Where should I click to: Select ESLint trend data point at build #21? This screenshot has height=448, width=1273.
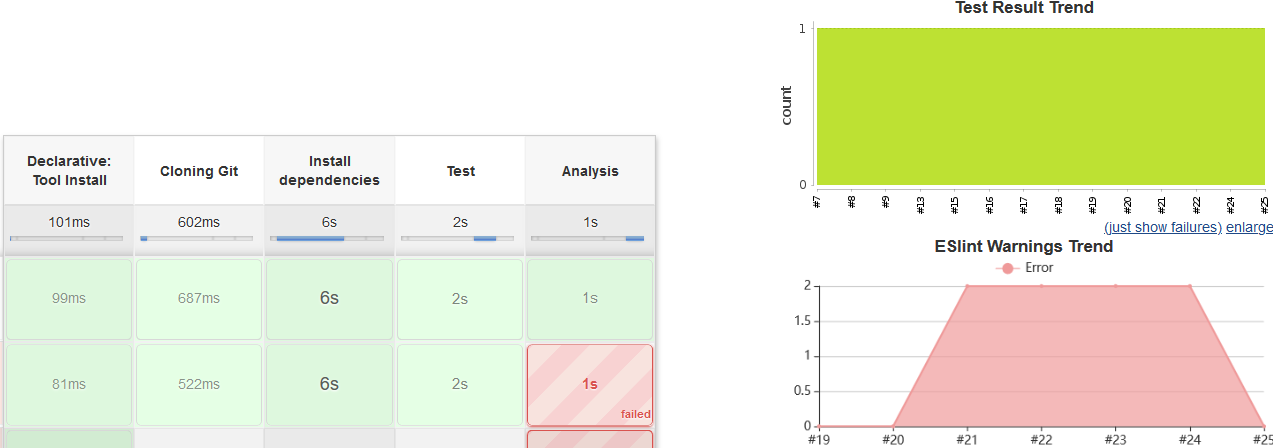(x=967, y=286)
